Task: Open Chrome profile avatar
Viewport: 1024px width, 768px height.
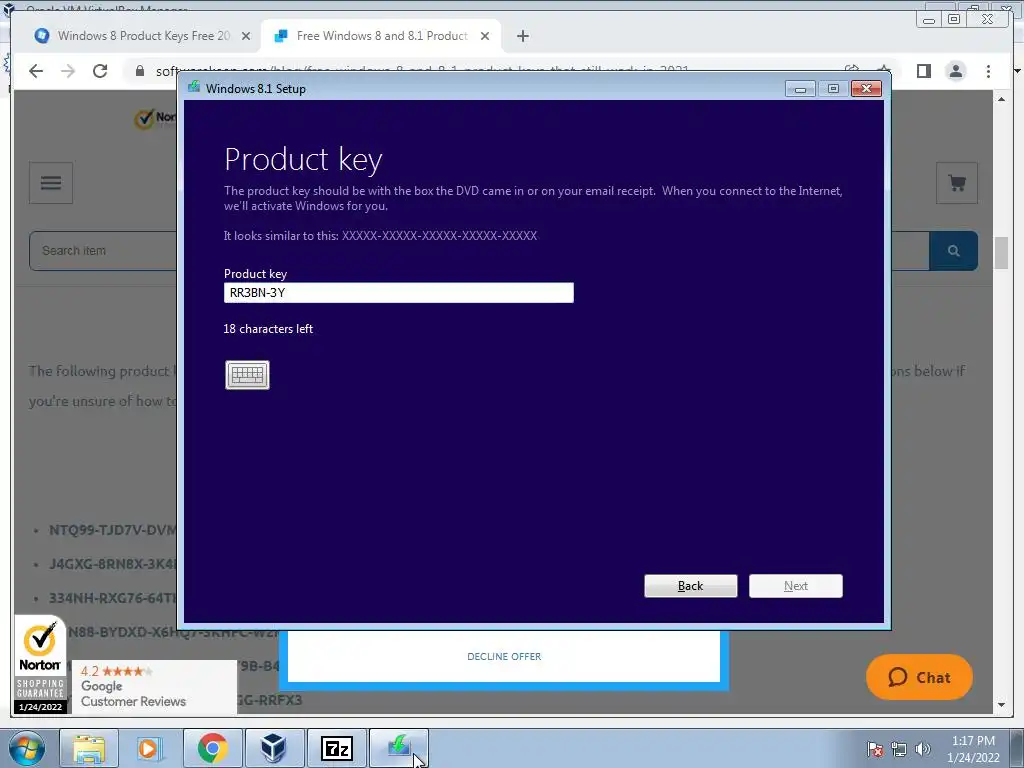Action: [x=955, y=71]
